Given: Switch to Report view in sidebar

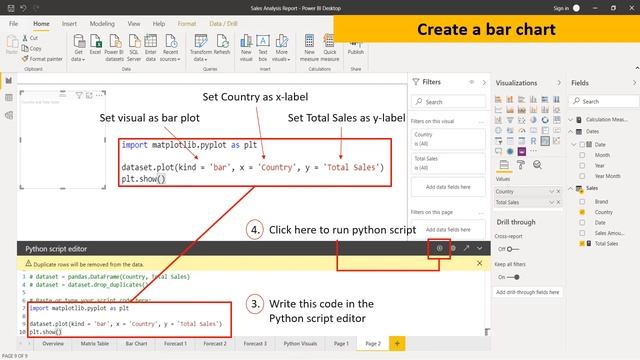Looking at the screenshot, I should click(9, 80).
